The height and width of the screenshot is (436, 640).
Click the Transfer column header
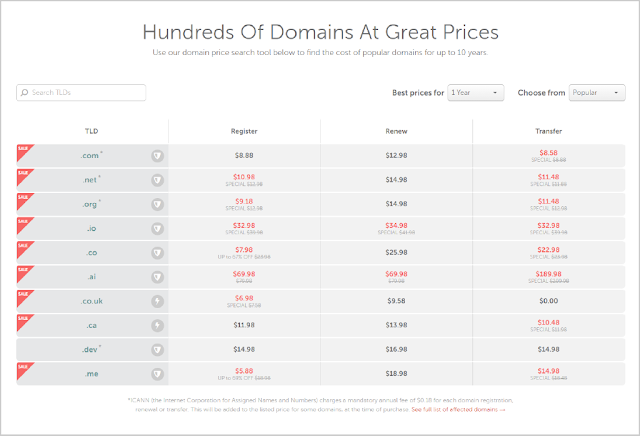[548, 131]
